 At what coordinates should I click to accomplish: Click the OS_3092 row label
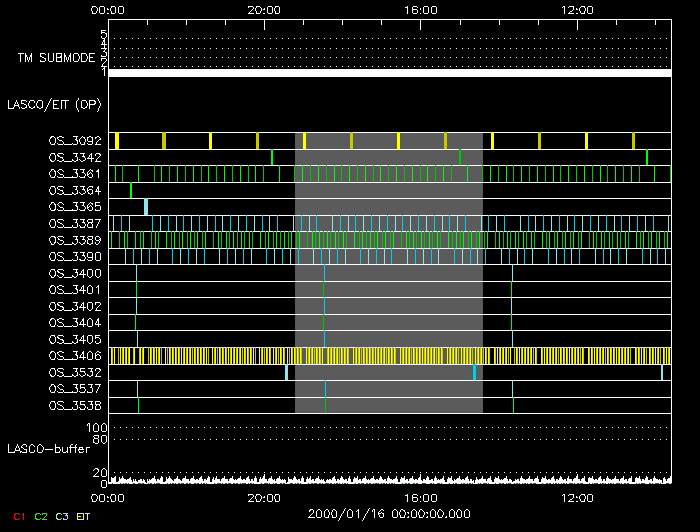(74, 141)
